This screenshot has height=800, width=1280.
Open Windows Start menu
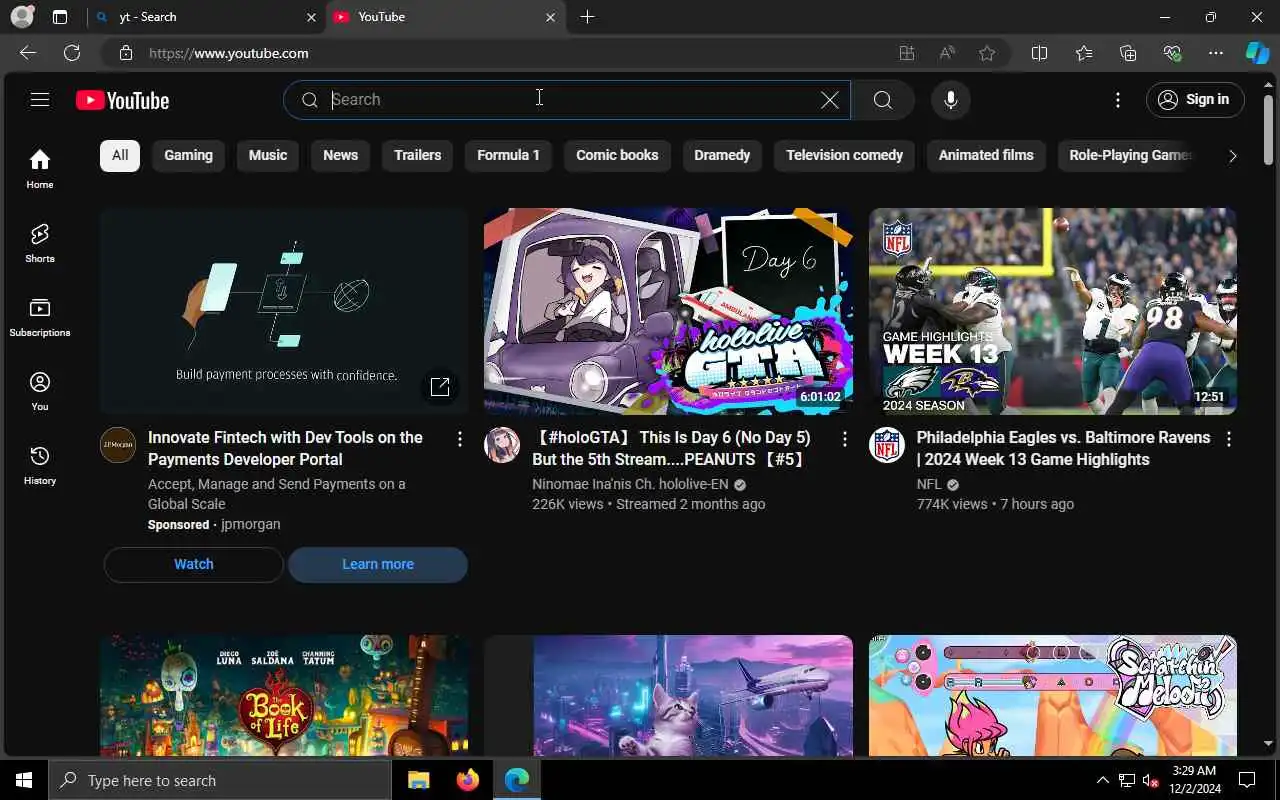click(24, 780)
